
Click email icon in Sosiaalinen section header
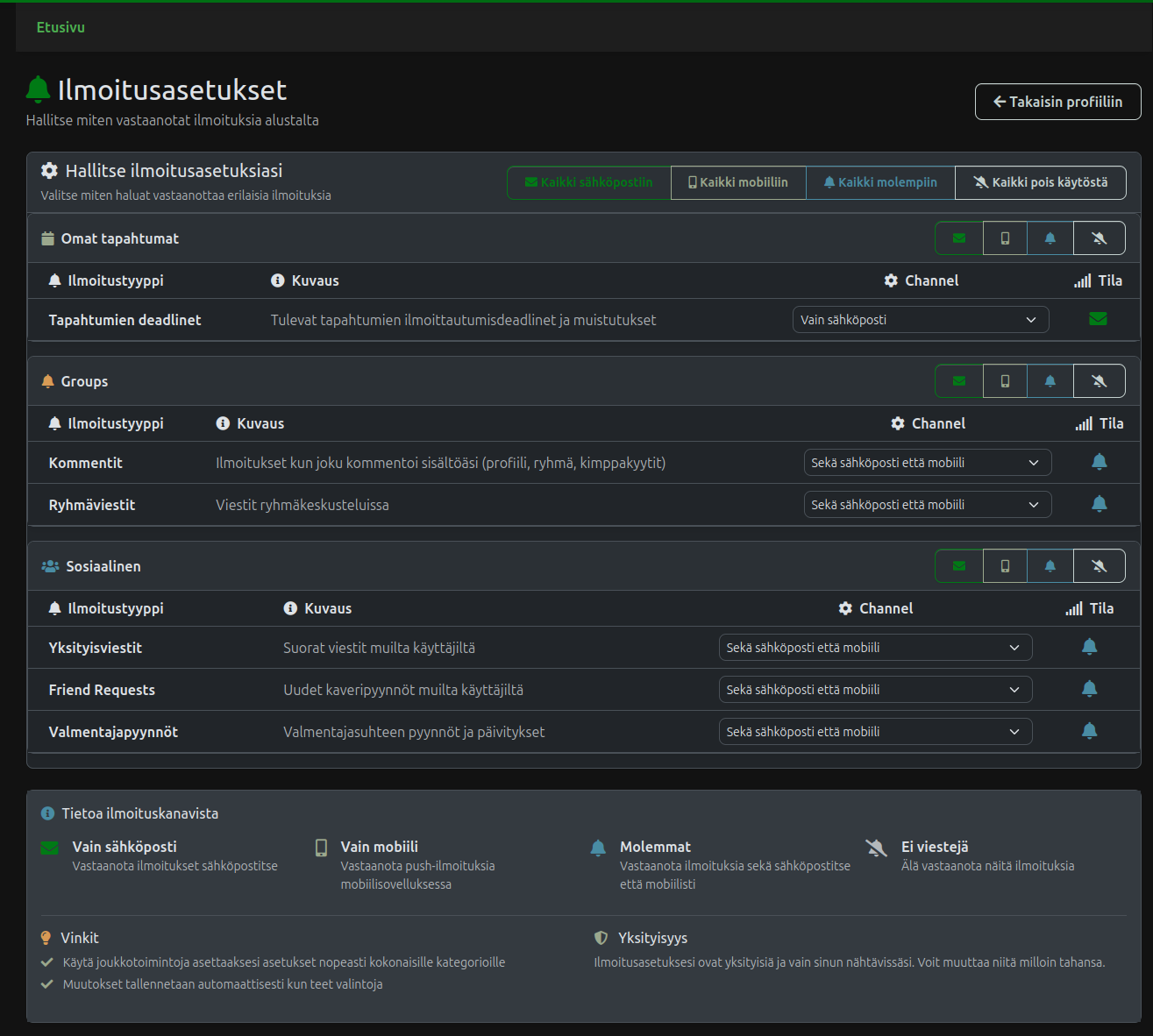(x=959, y=566)
